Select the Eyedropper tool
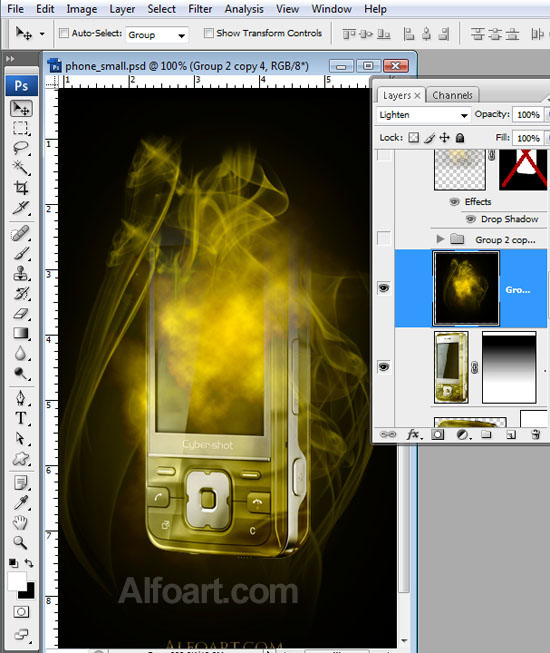This screenshot has height=653, width=550. pos(21,503)
